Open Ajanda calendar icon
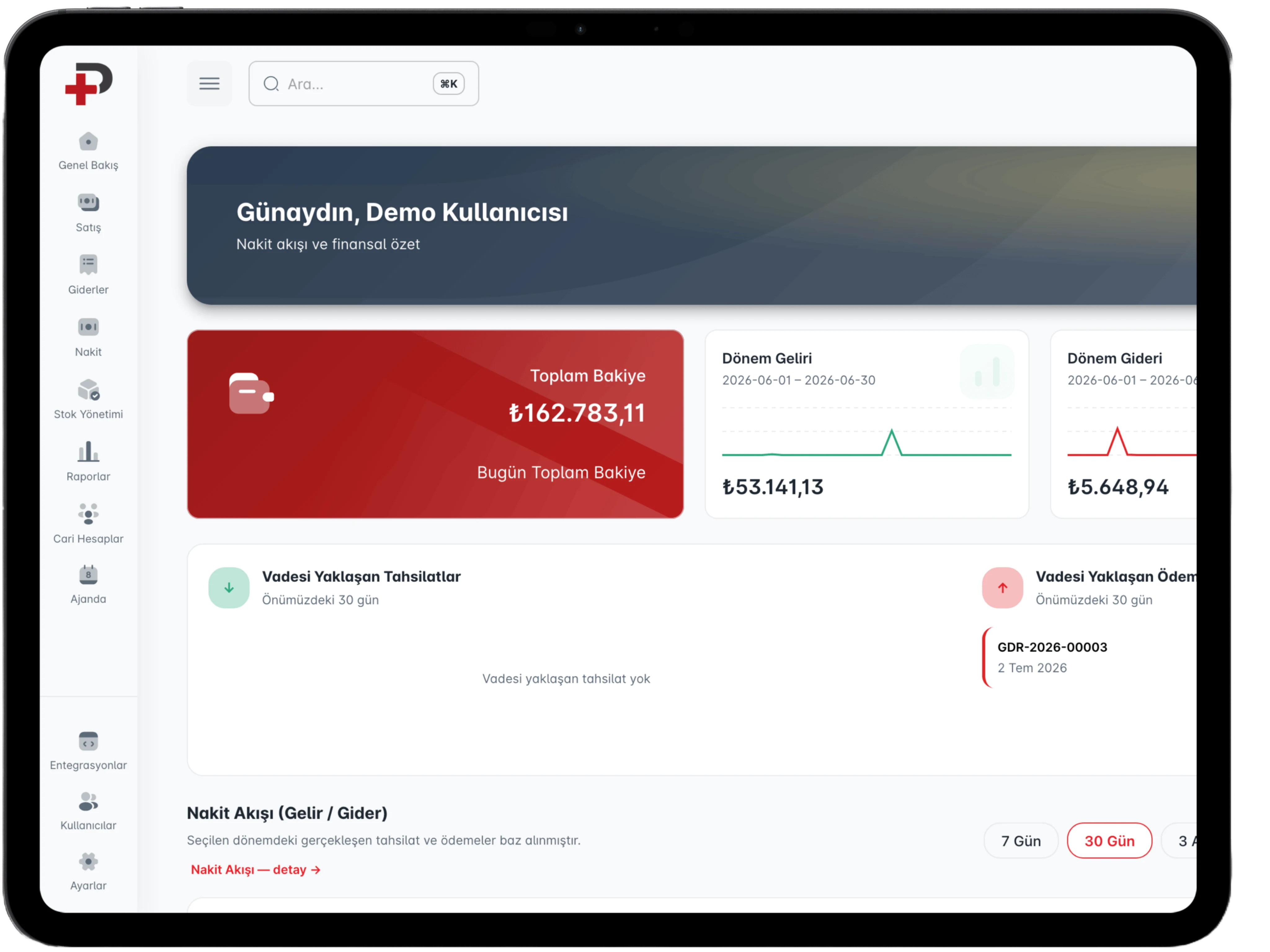This screenshot has height=952, width=1270. (x=88, y=575)
